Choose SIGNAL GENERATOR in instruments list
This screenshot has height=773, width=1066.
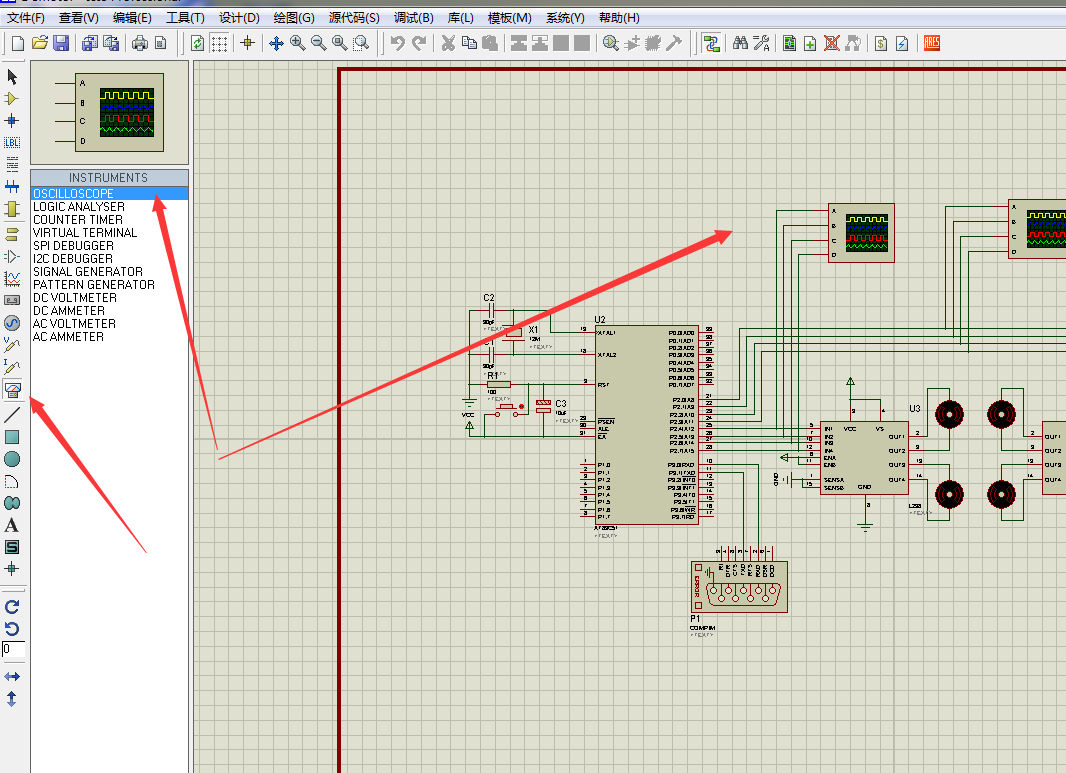[x=88, y=272]
